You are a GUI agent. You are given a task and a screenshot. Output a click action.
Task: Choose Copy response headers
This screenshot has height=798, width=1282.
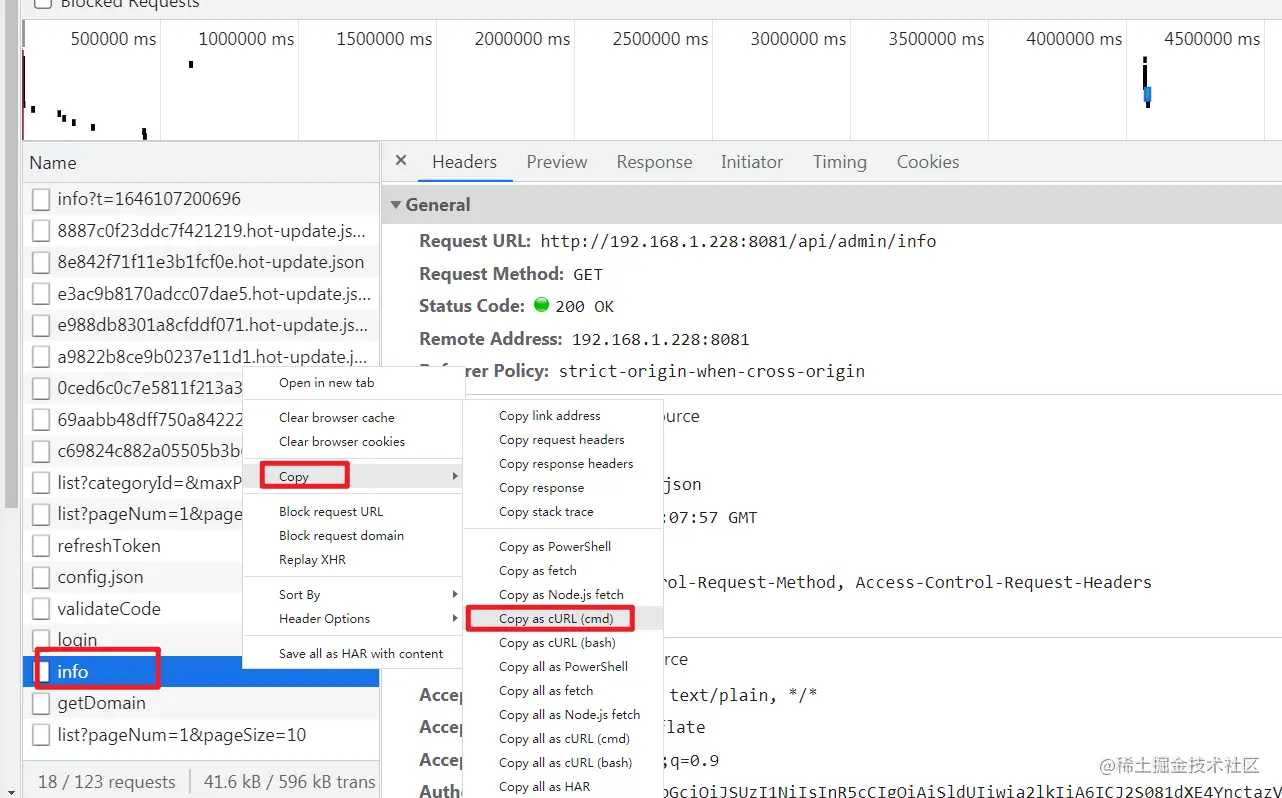click(x=563, y=464)
